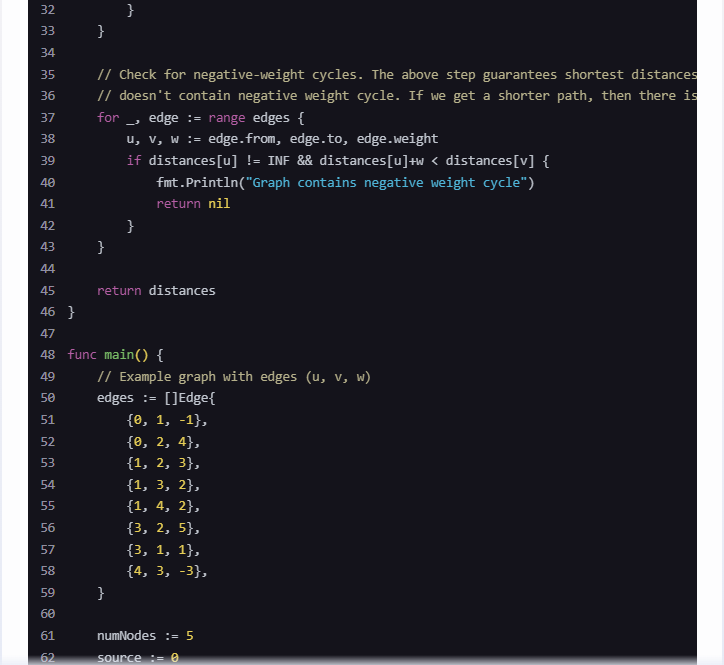
Task: Click the 'range' keyword on line 37
Action: (x=226, y=118)
